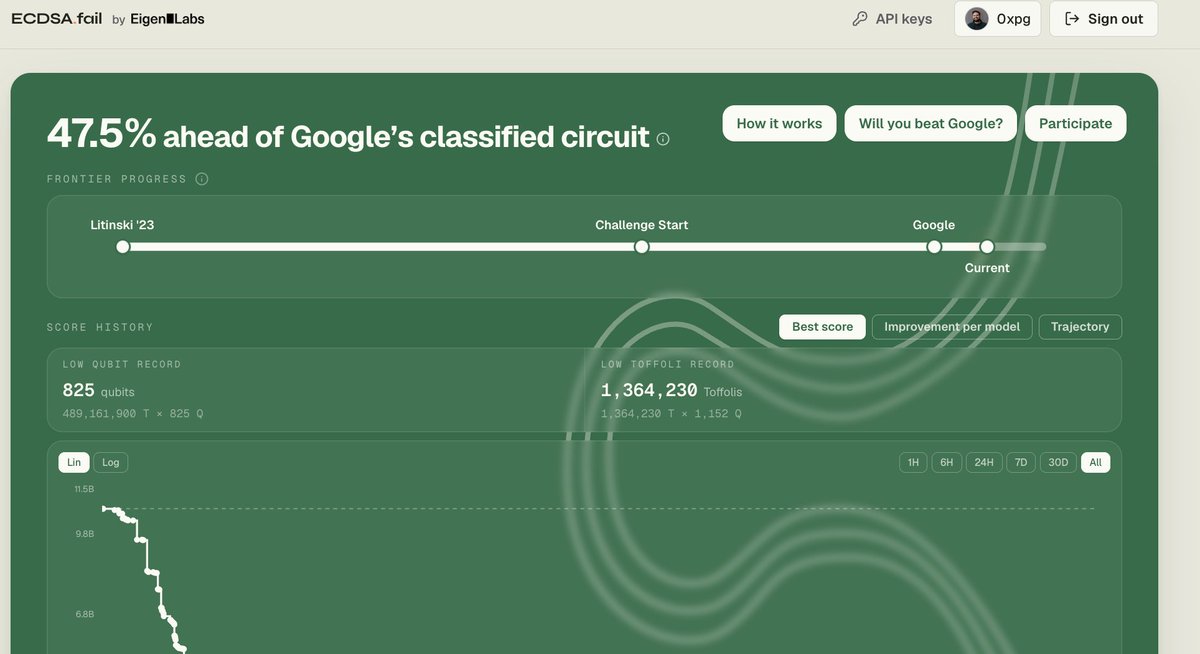1200x654 pixels.
Task: Click the 47.5% ahead headline
Action: pos(348,135)
